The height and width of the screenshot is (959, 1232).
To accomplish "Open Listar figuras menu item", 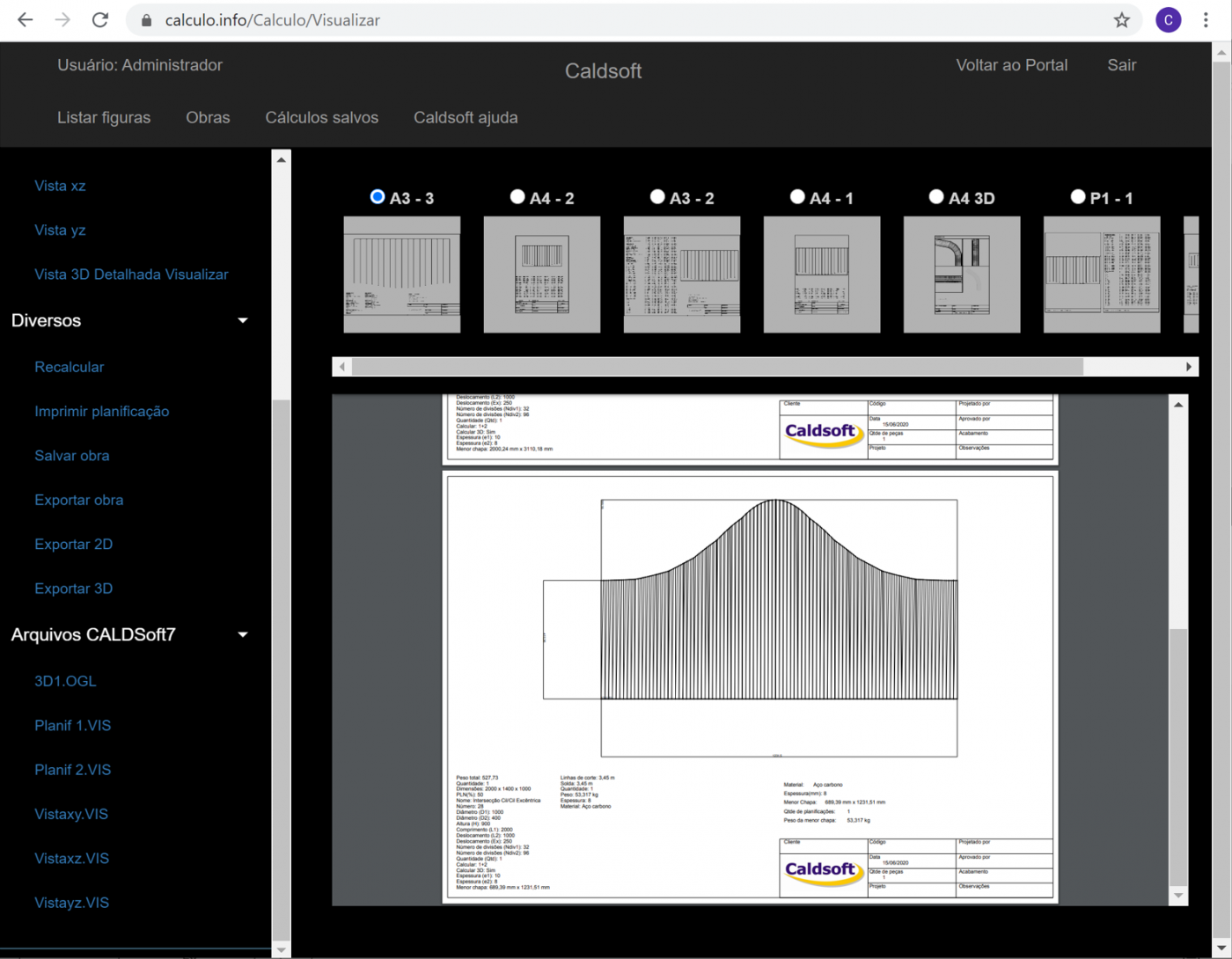I will pos(104,118).
